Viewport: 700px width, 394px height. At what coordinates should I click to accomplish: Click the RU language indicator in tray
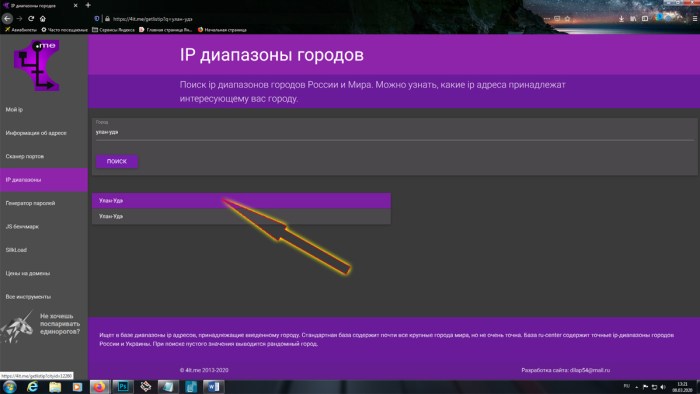point(626,386)
